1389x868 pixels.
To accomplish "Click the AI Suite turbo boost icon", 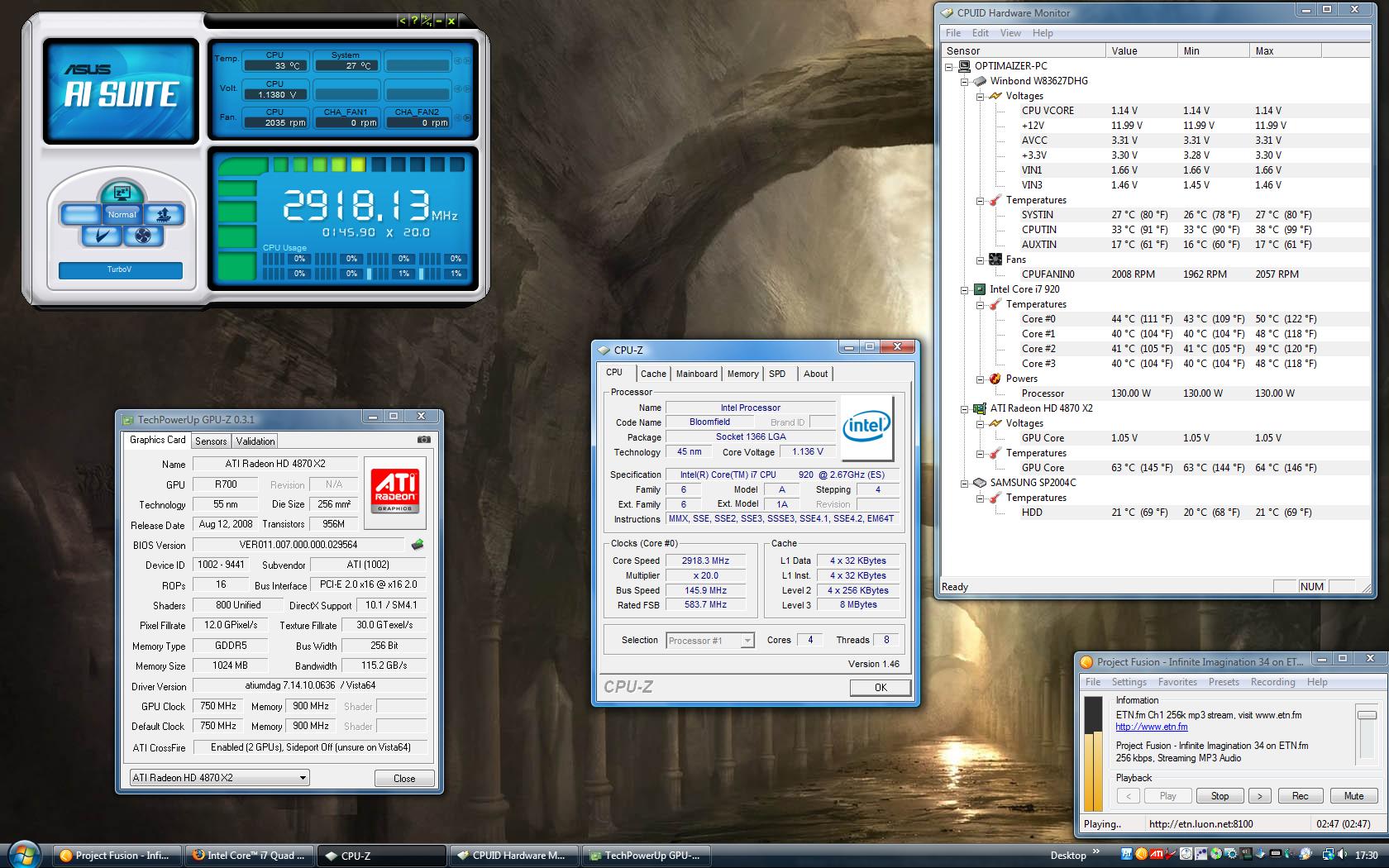I will coord(165,215).
